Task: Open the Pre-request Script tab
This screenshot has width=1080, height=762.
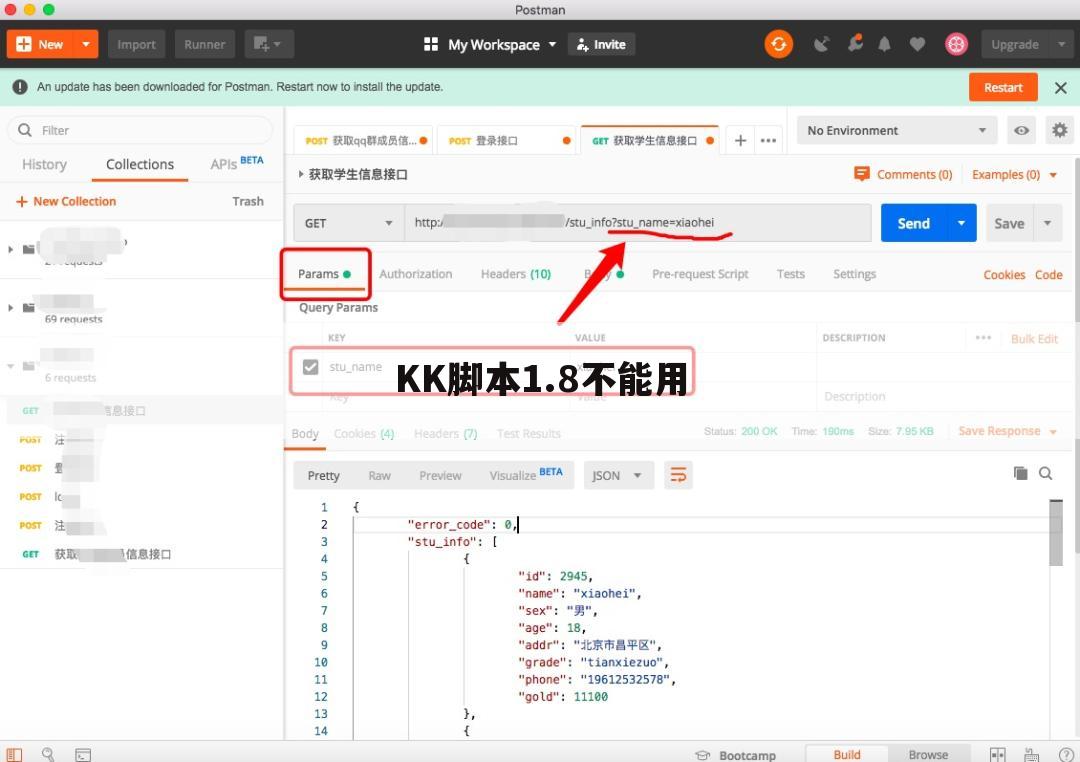Action: 700,274
